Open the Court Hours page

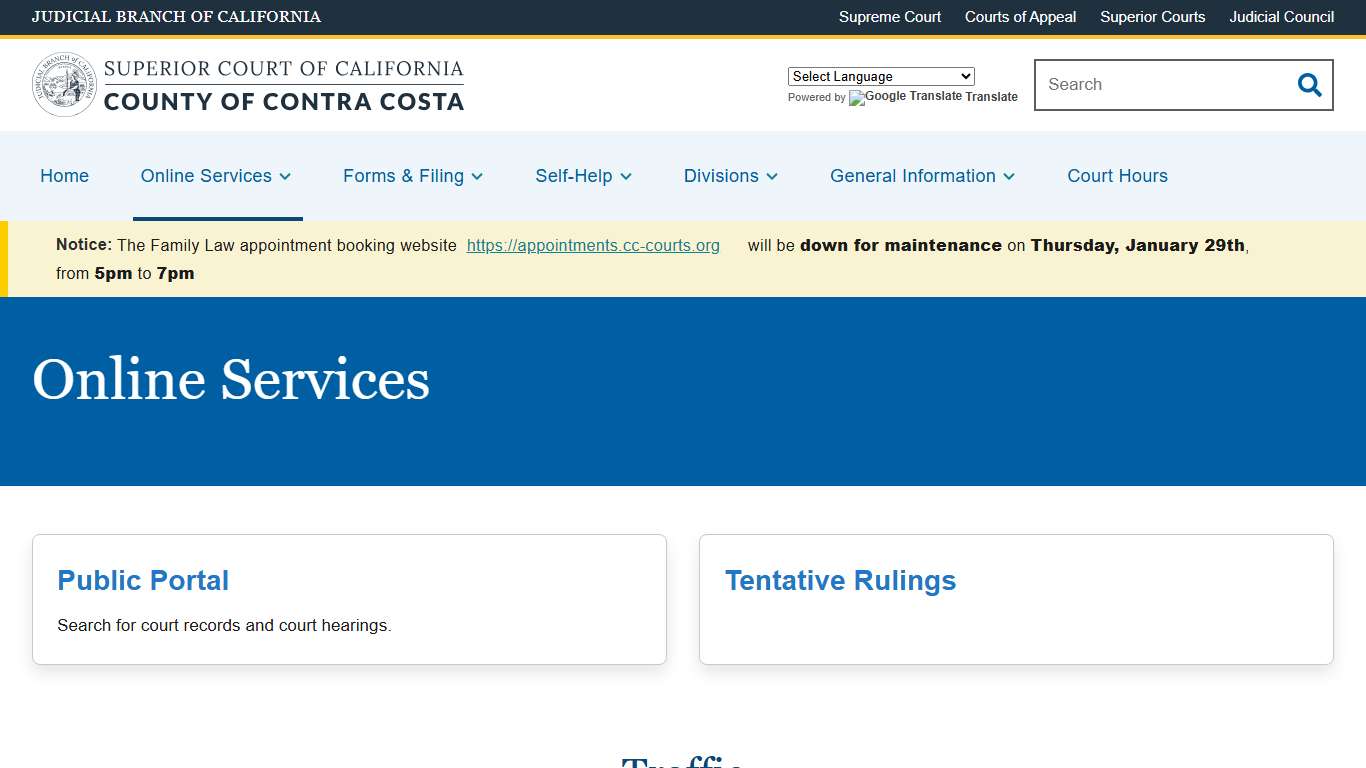pos(1117,176)
